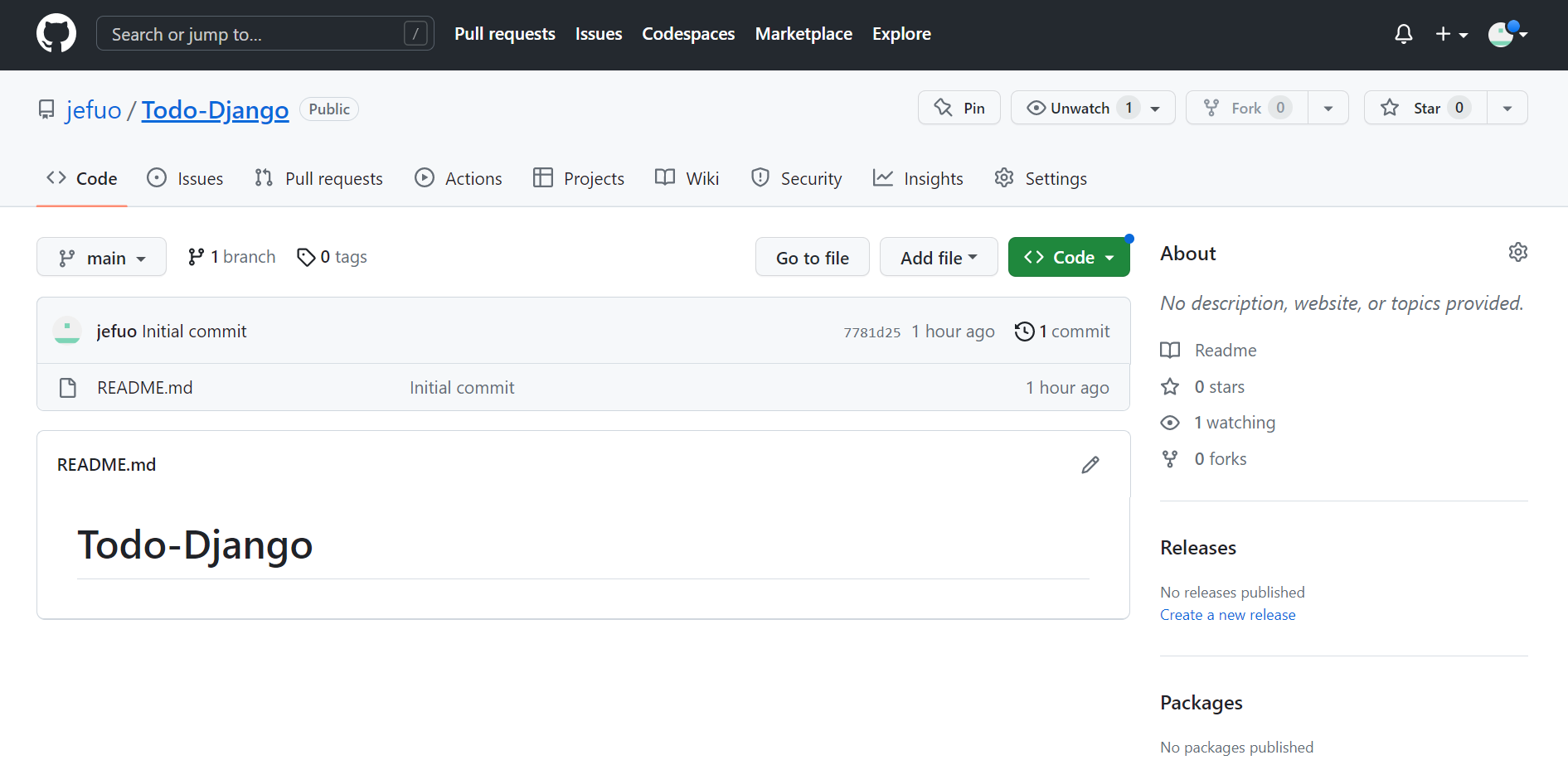Open About settings gear
The height and width of the screenshot is (760, 1568).
[1517, 252]
